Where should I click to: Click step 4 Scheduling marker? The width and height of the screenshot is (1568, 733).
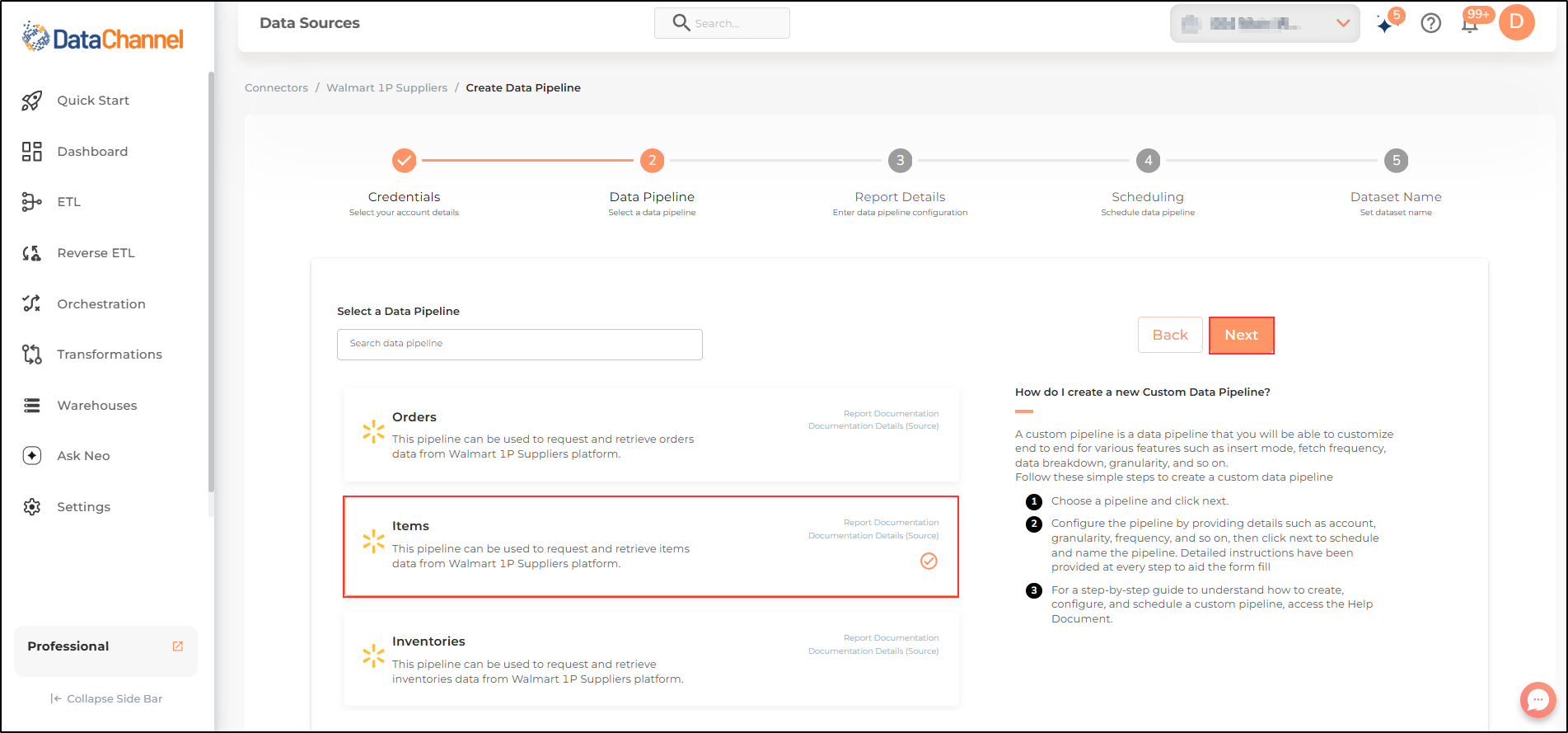click(1148, 161)
